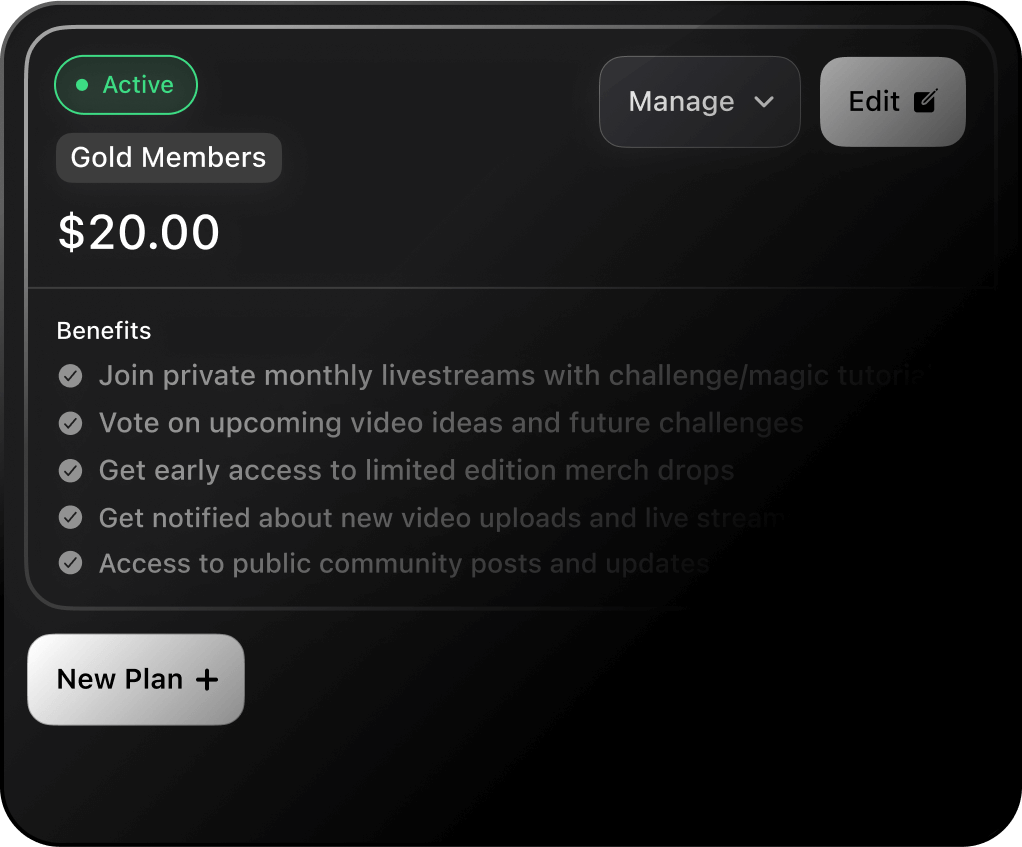Open the Manage dropdown menu
Screen dimensions: 1022x847
click(699, 102)
